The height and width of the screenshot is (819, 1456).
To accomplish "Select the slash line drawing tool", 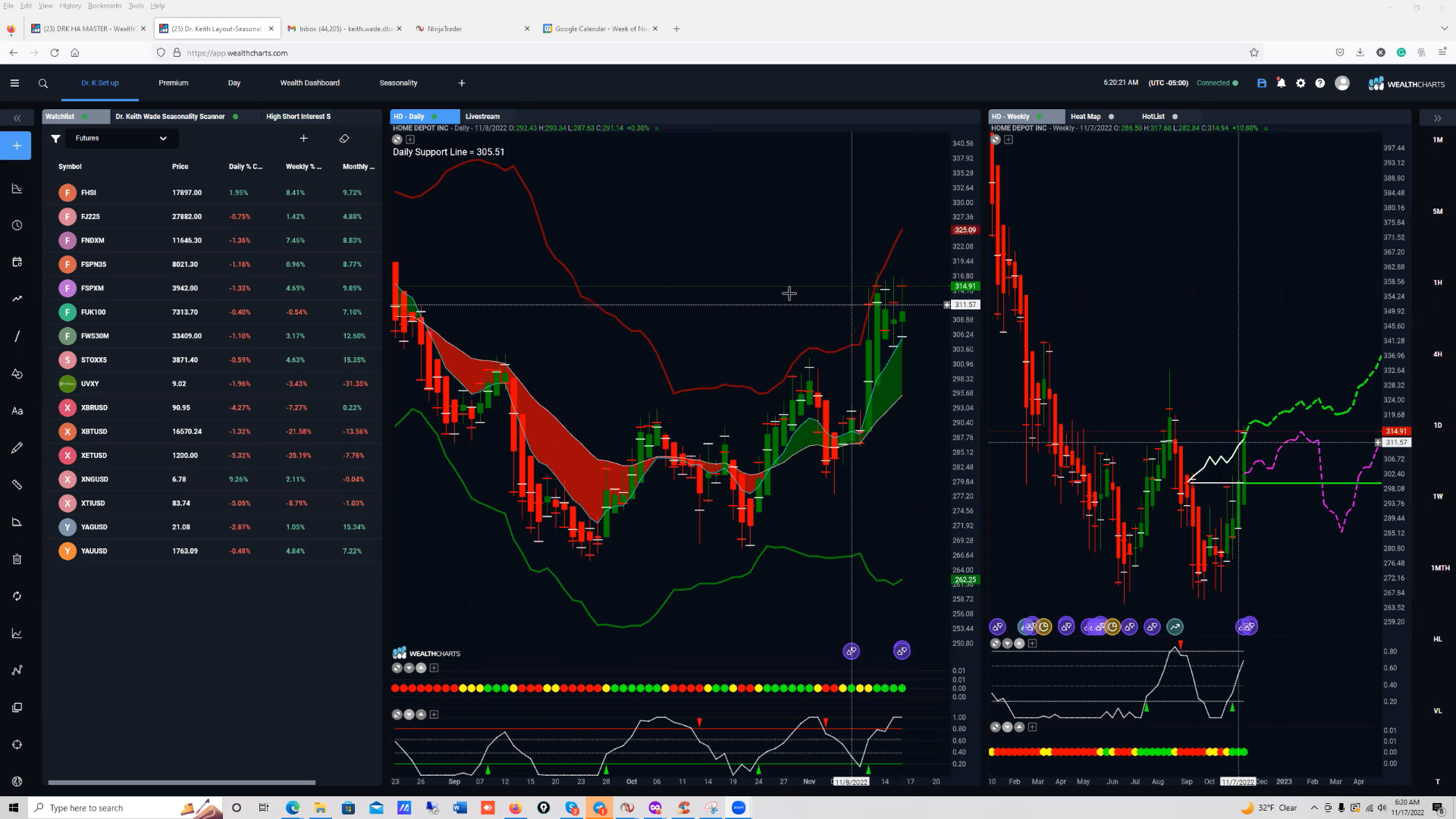I will coord(17,336).
